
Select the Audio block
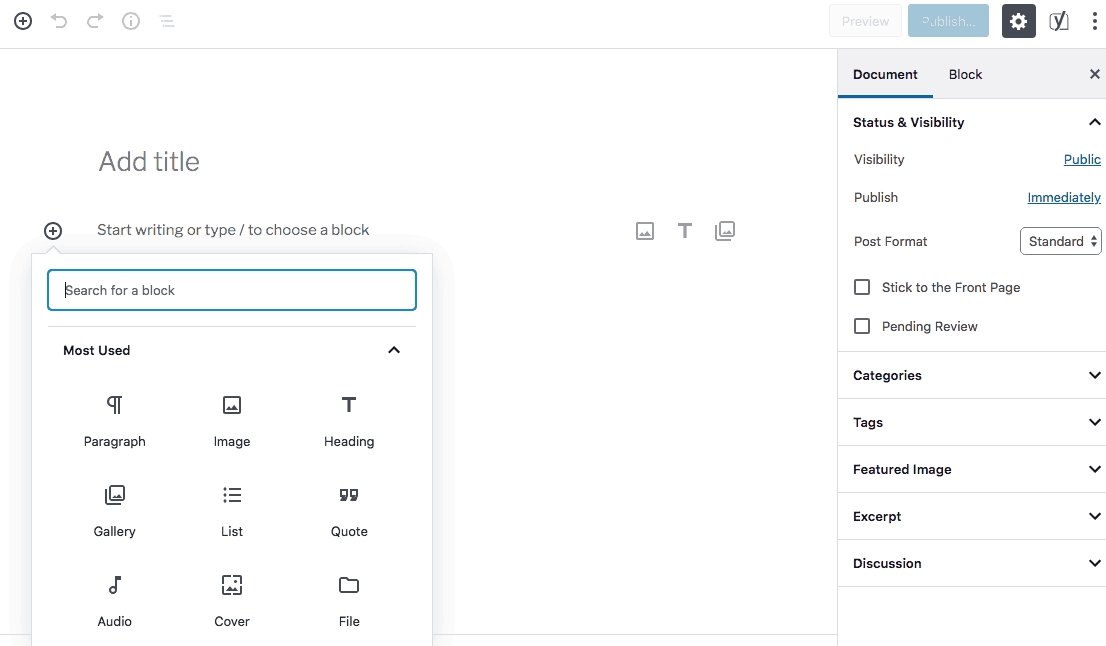(114, 602)
